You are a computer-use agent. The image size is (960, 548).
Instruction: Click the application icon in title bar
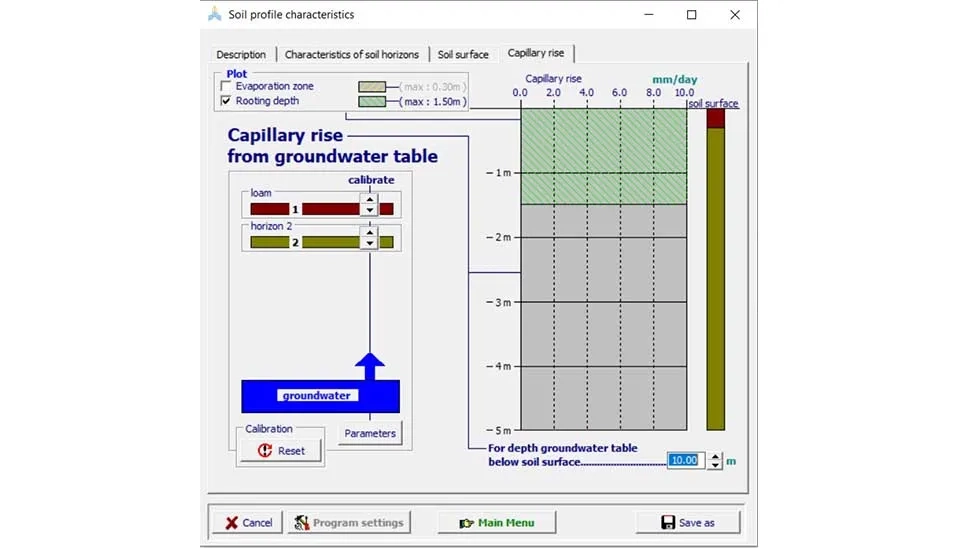click(x=215, y=15)
